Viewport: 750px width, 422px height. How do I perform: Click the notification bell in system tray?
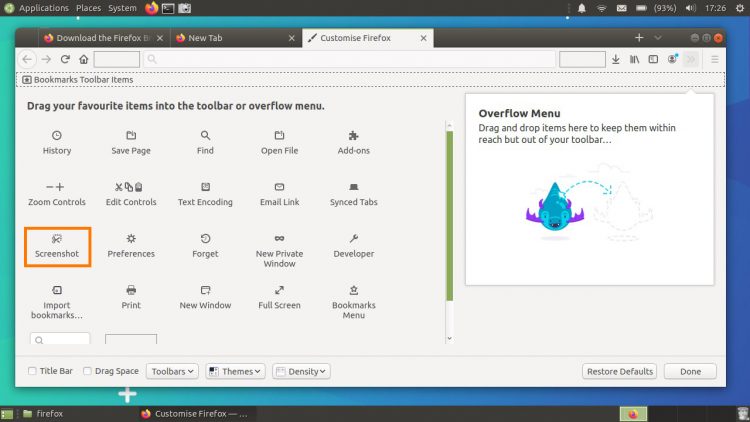click(582, 8)
